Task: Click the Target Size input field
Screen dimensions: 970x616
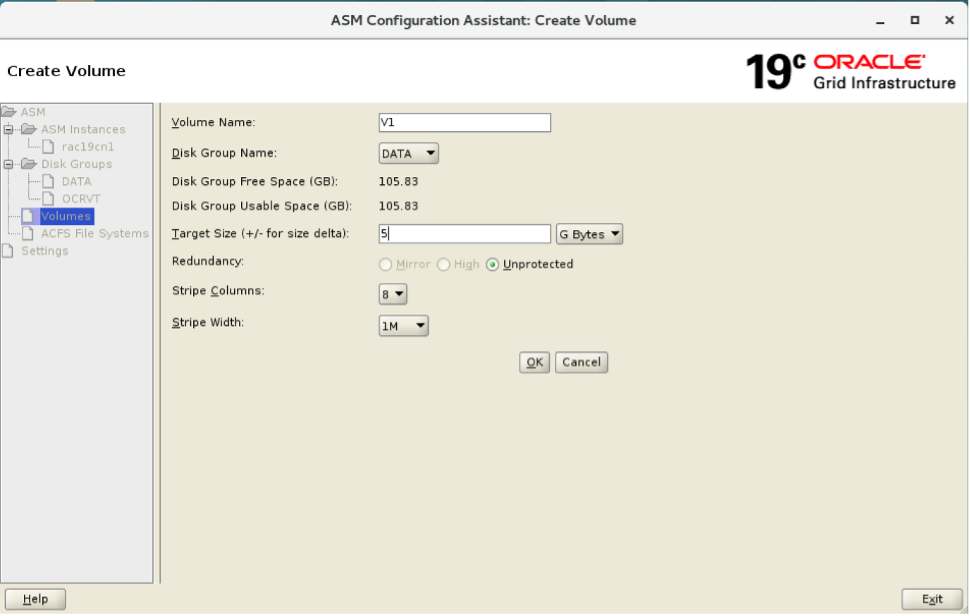Action: coord(465,233)
